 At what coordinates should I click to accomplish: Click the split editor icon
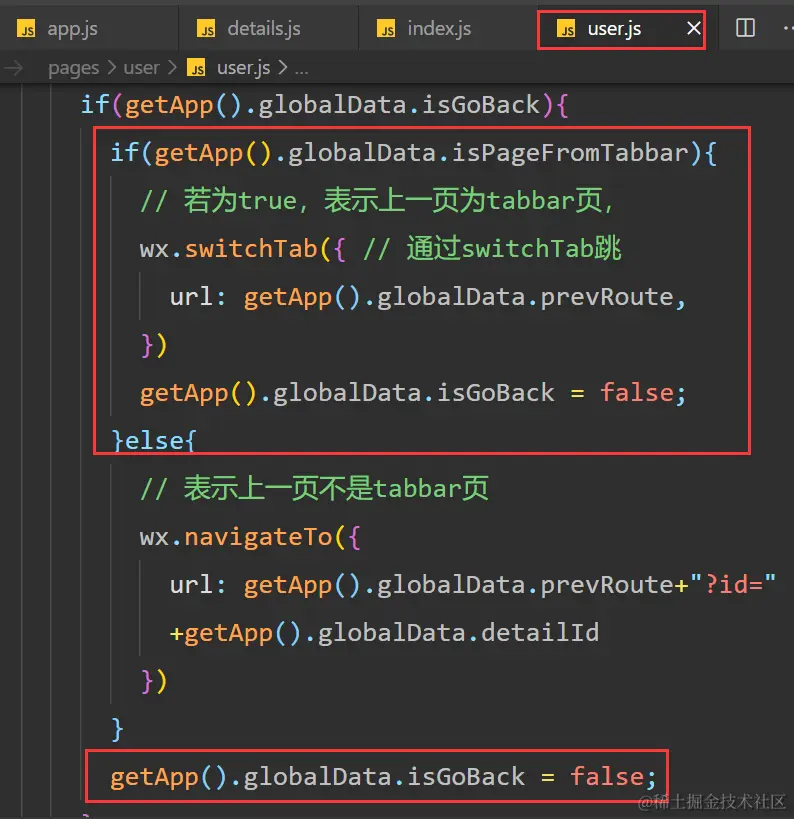point(745,28)
